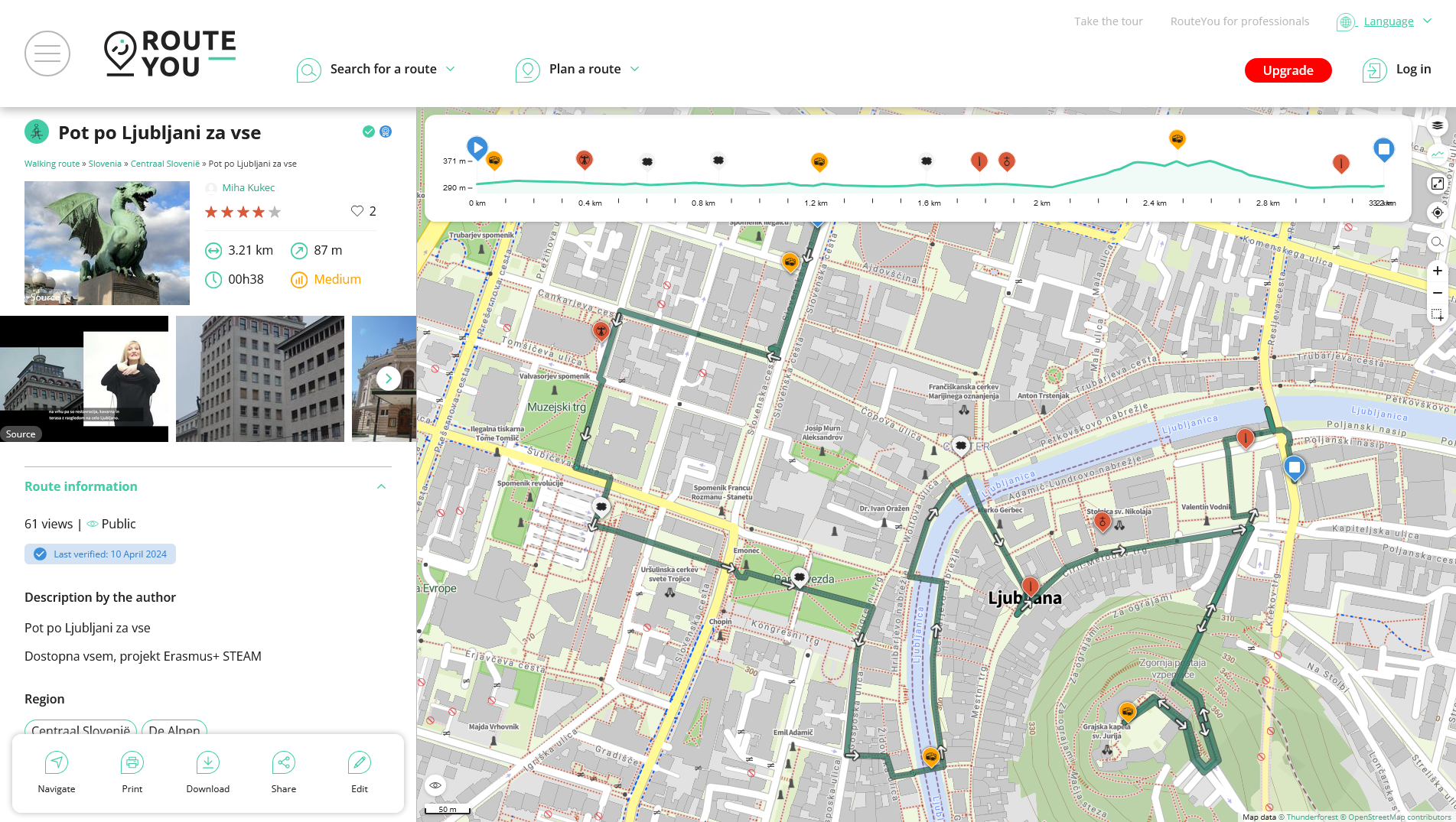
Task: Zoom in on the map
Action: click(1438, 271)
